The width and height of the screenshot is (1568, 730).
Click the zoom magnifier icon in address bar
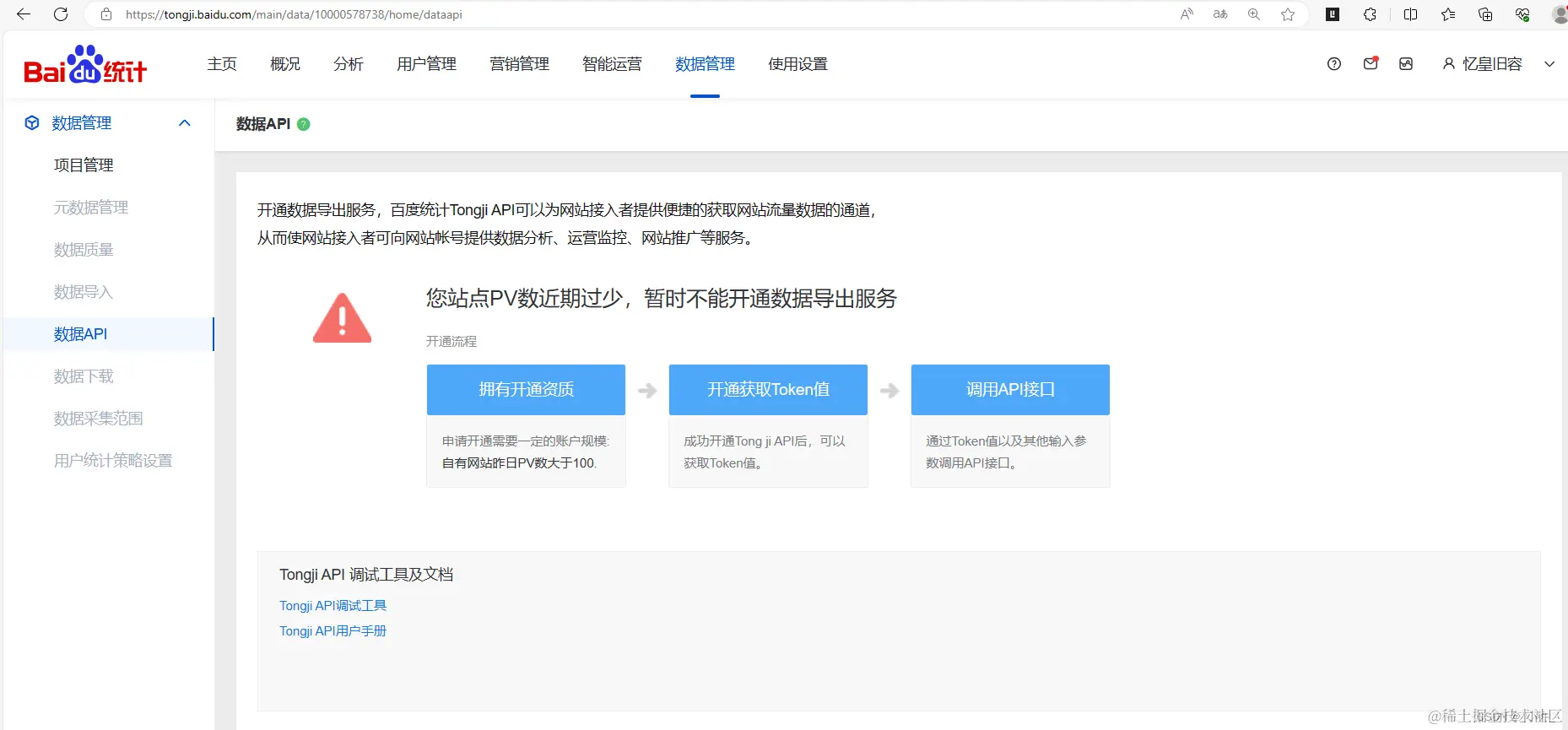(1254, 14)
